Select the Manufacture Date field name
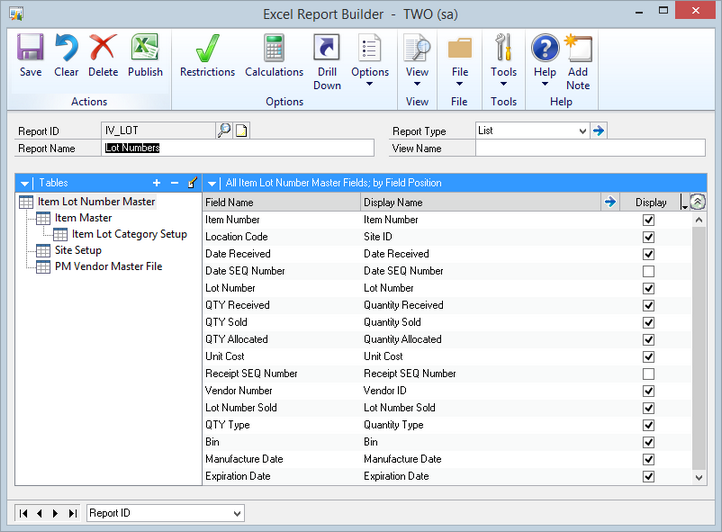Screen dimensions: 722x532 tap(244, 459)
